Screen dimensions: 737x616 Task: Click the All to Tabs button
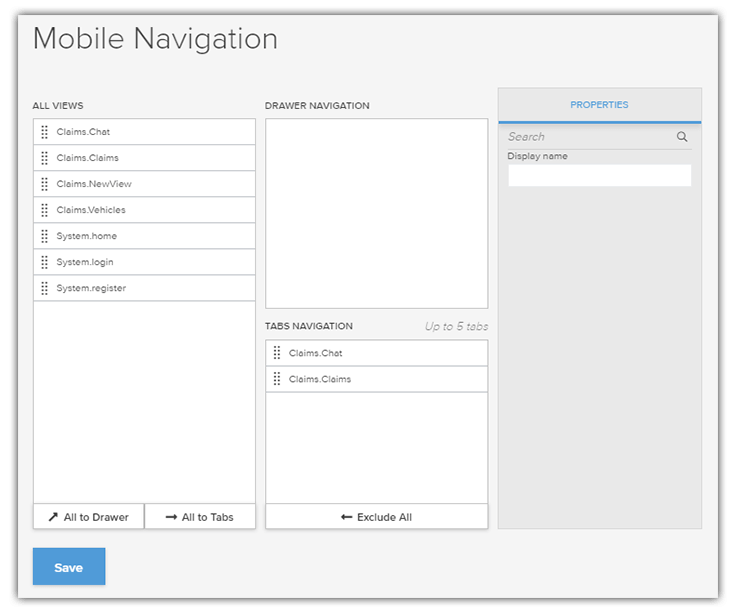tap(200, 517)
